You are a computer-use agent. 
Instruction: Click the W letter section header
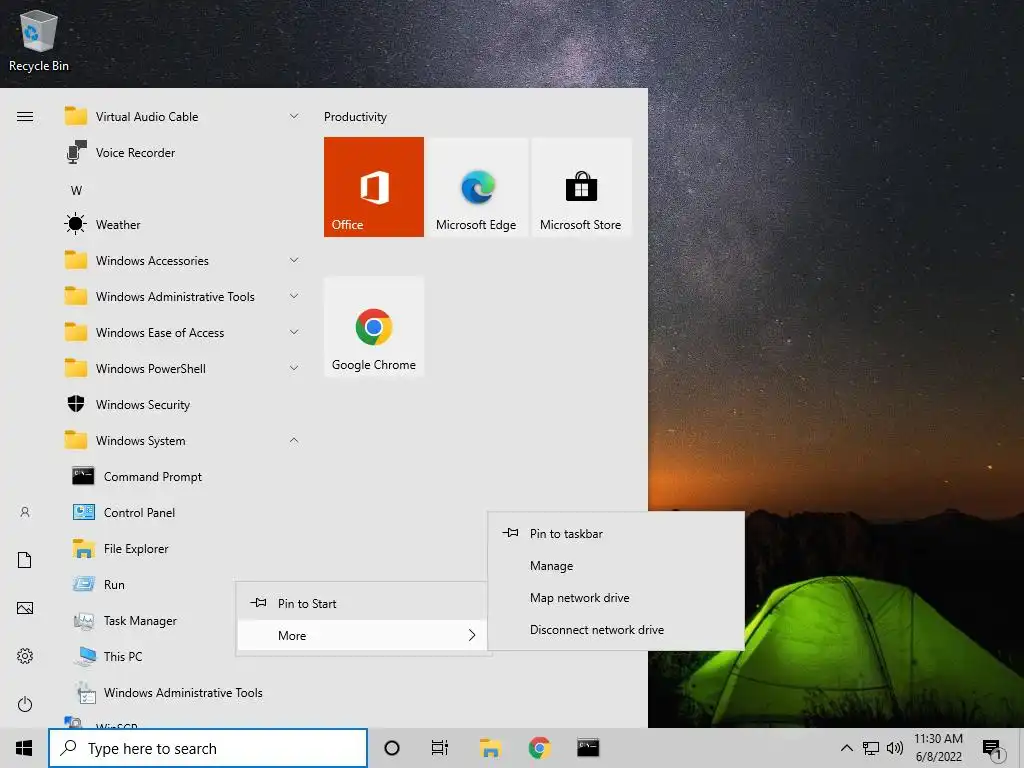coord(76,191)
